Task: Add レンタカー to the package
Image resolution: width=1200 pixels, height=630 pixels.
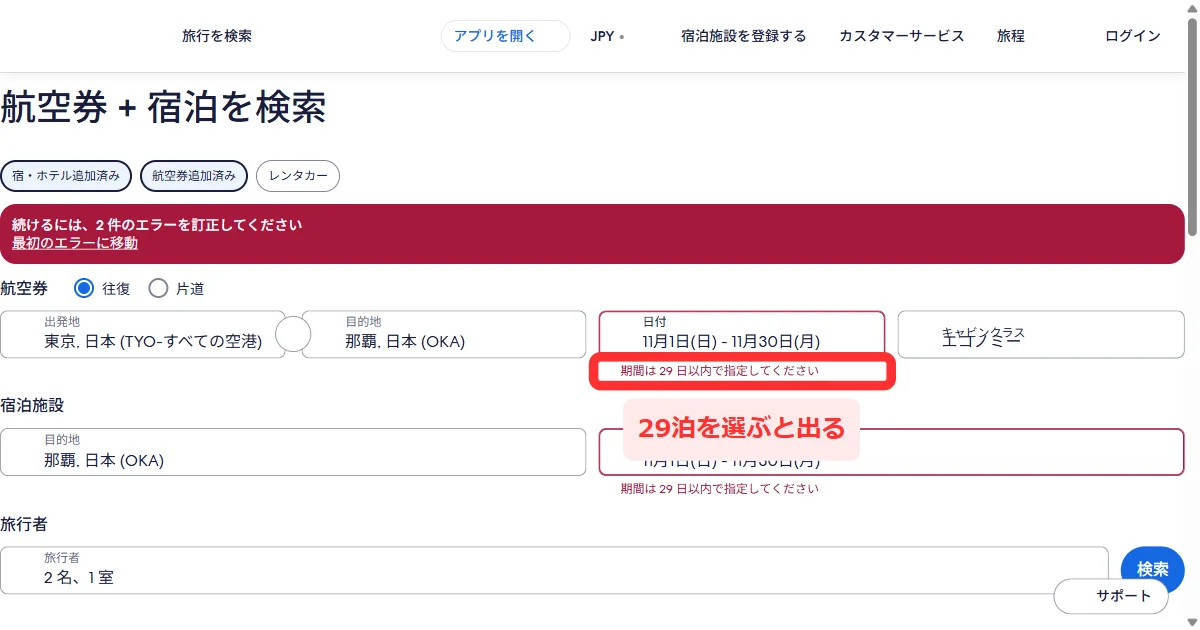Action: (298, 176)
